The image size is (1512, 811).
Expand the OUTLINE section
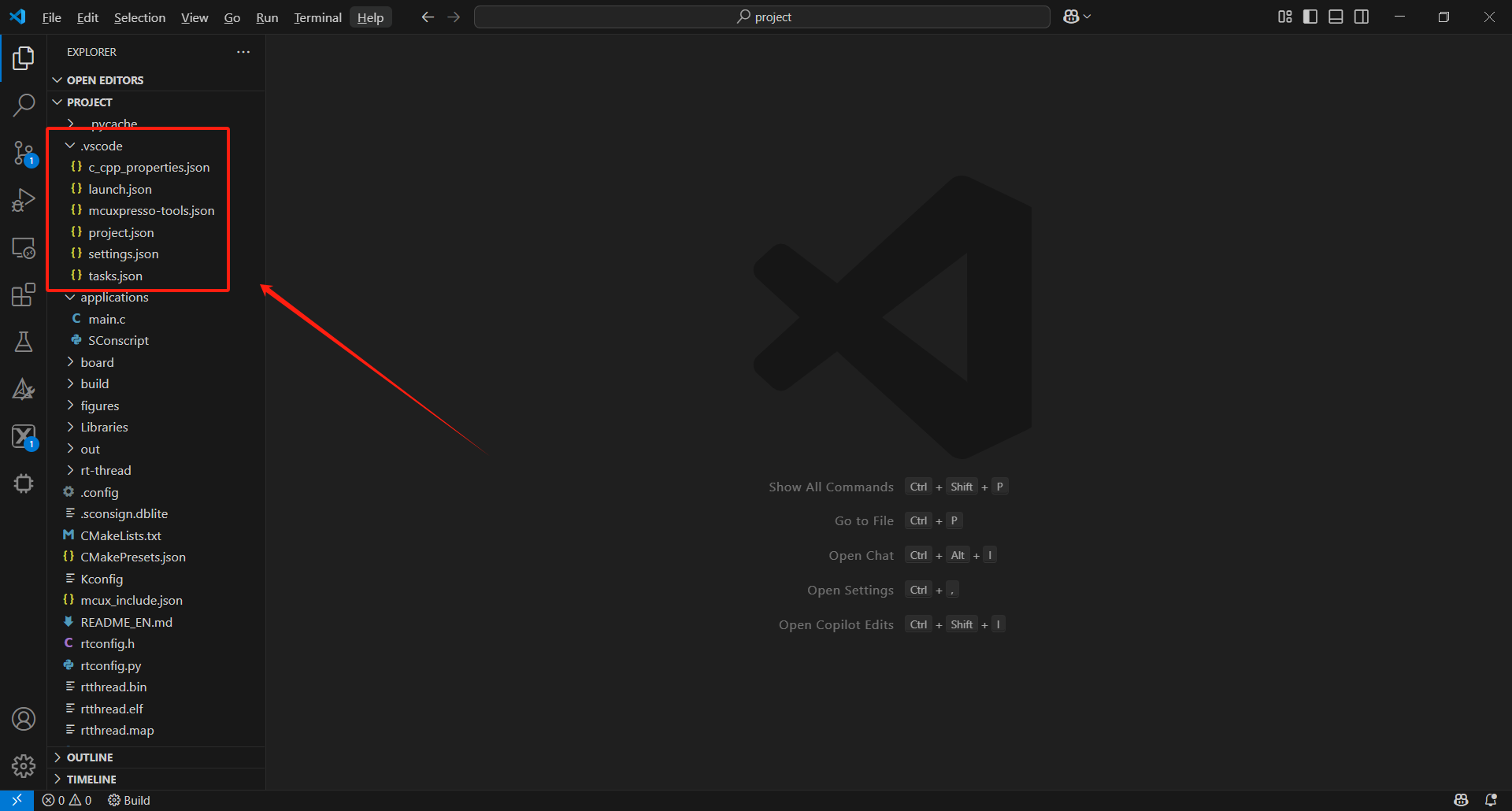[x=90, y=757]
